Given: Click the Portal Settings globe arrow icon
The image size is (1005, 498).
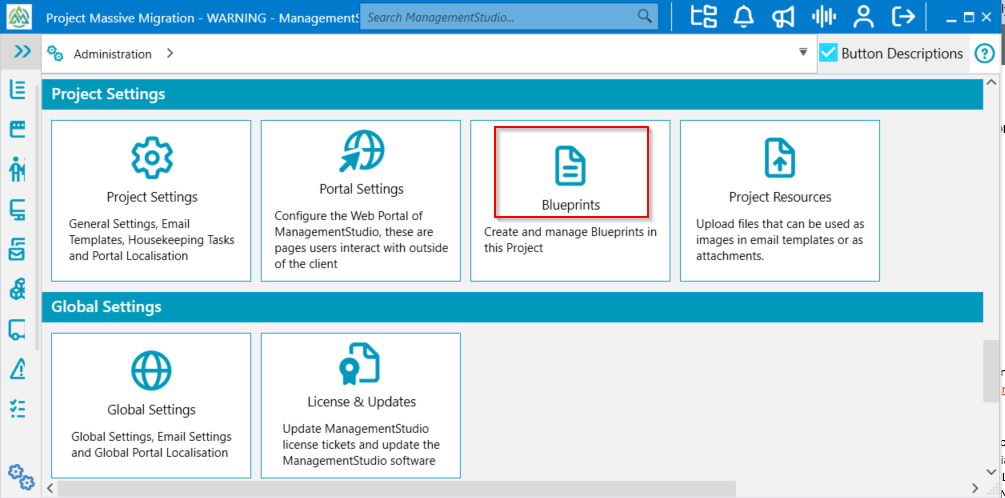Looking at the screenshot, I should coord(361,153).
